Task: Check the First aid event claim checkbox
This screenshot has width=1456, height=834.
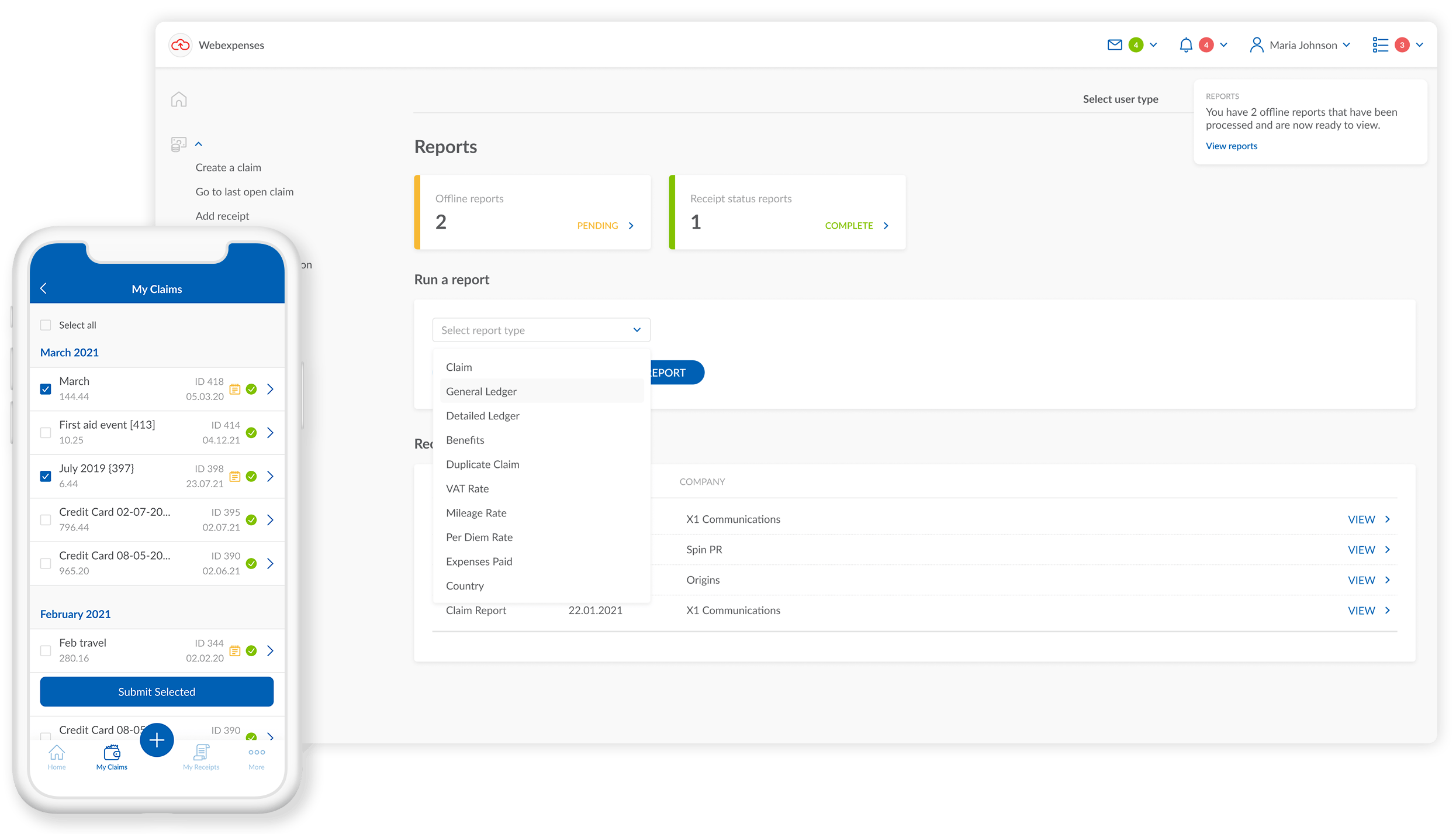Action: pos(46,433)
